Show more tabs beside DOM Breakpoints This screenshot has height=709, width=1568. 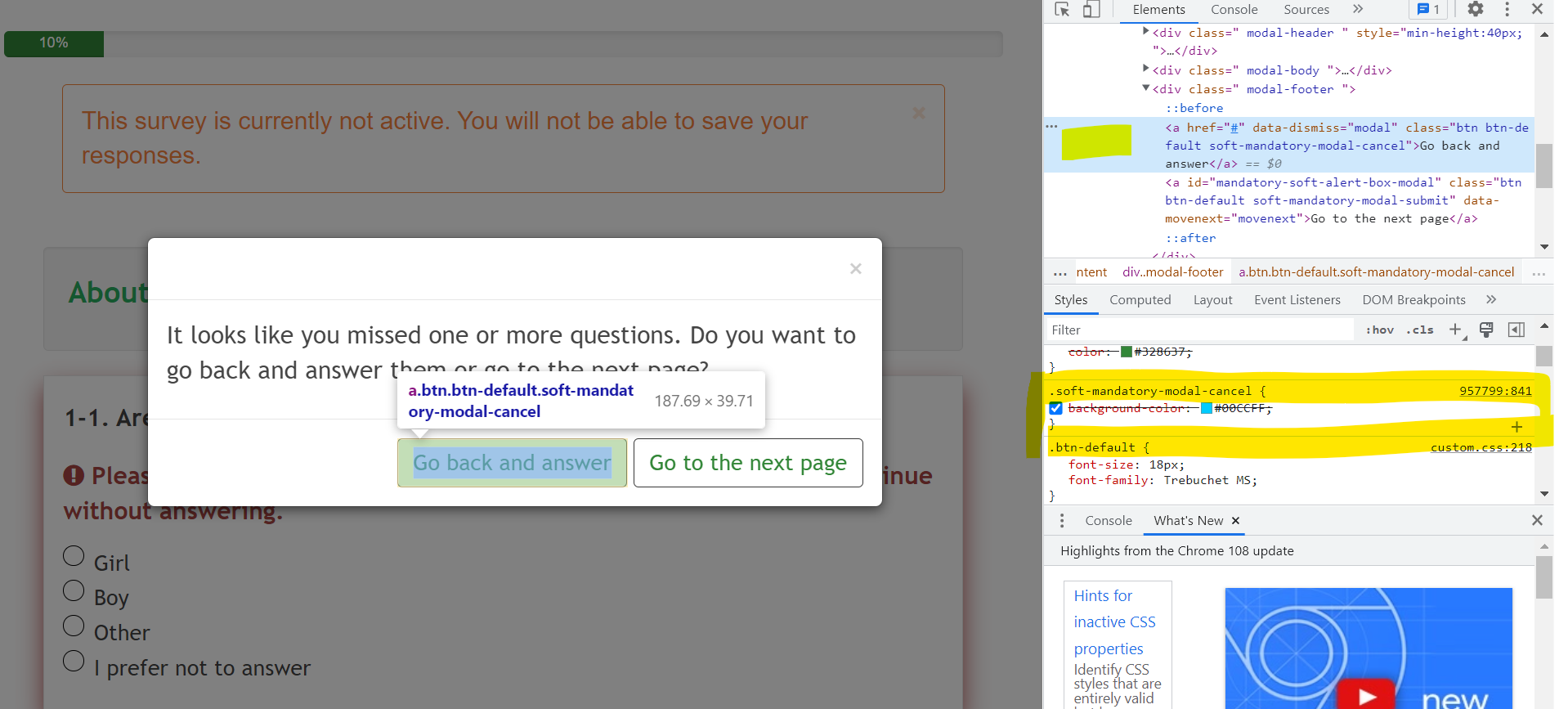tap(1491, 300)
